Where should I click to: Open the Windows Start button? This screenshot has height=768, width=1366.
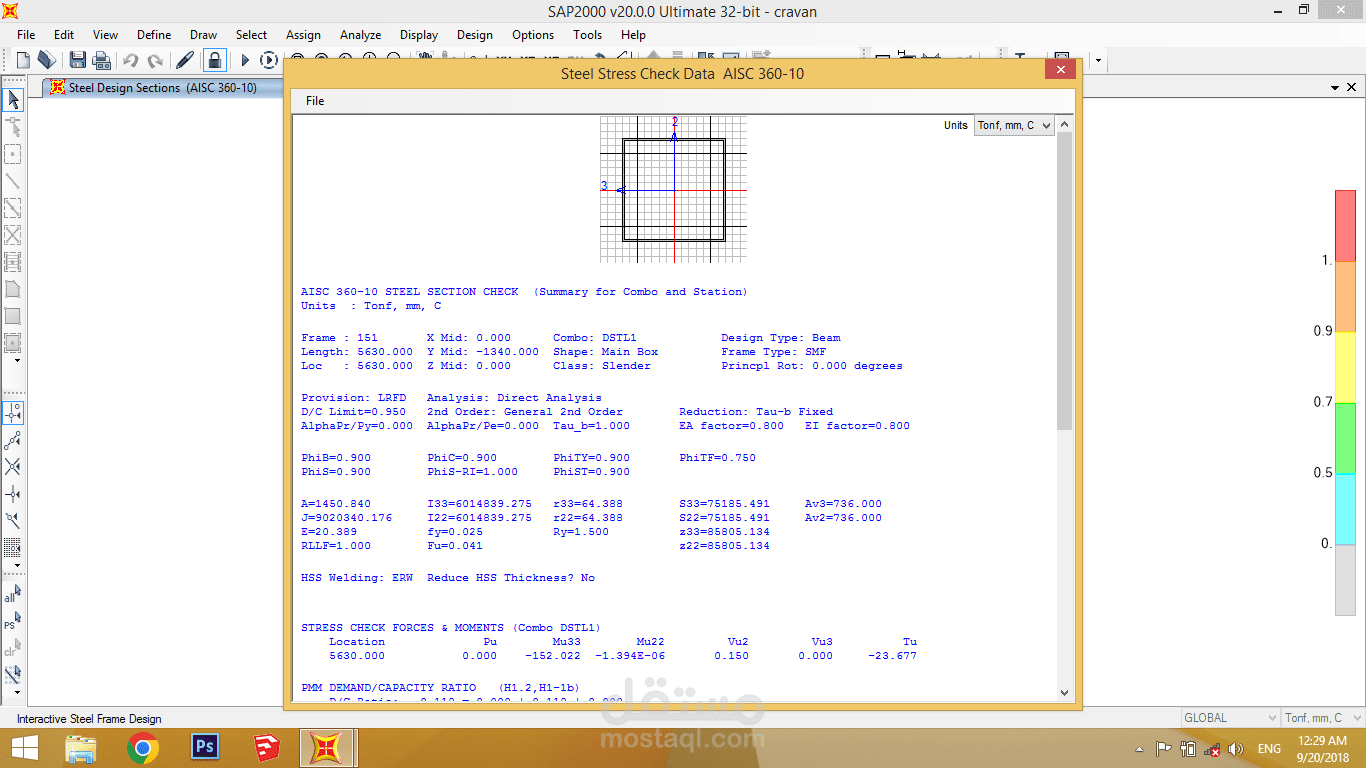point(24,748)
